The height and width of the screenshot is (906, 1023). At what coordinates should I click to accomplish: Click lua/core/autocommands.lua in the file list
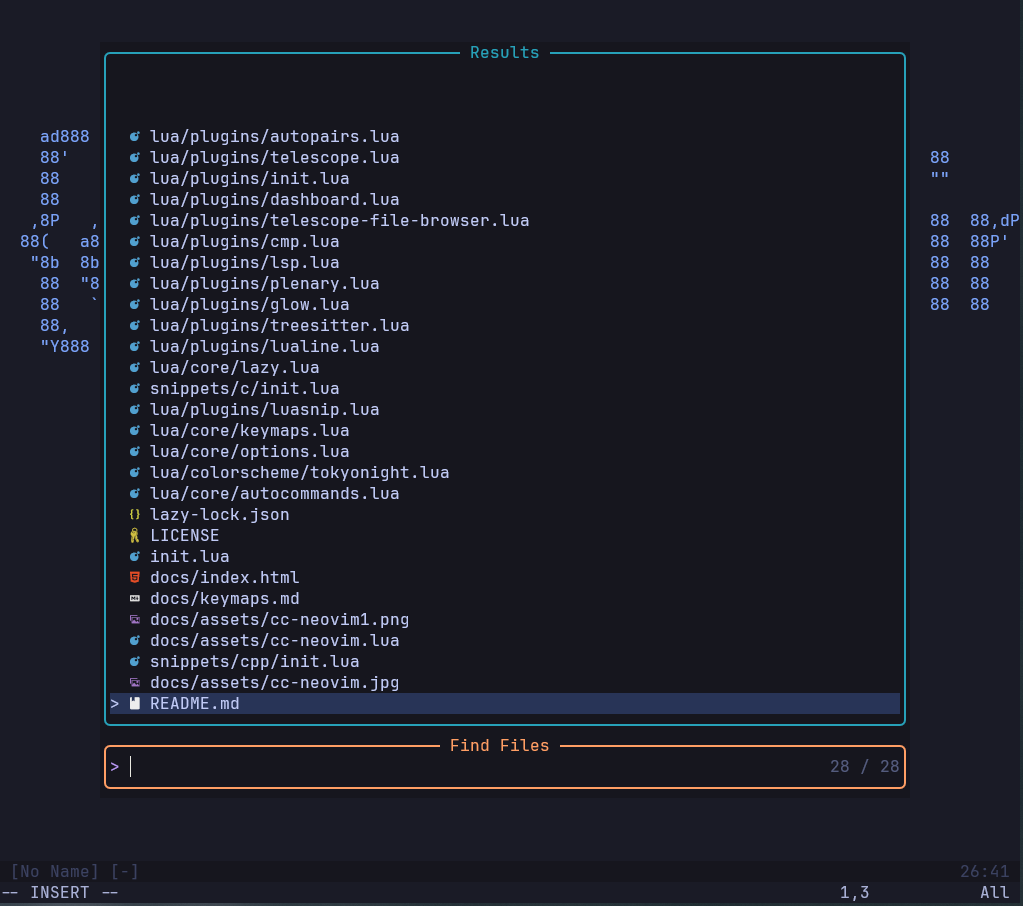274,494
